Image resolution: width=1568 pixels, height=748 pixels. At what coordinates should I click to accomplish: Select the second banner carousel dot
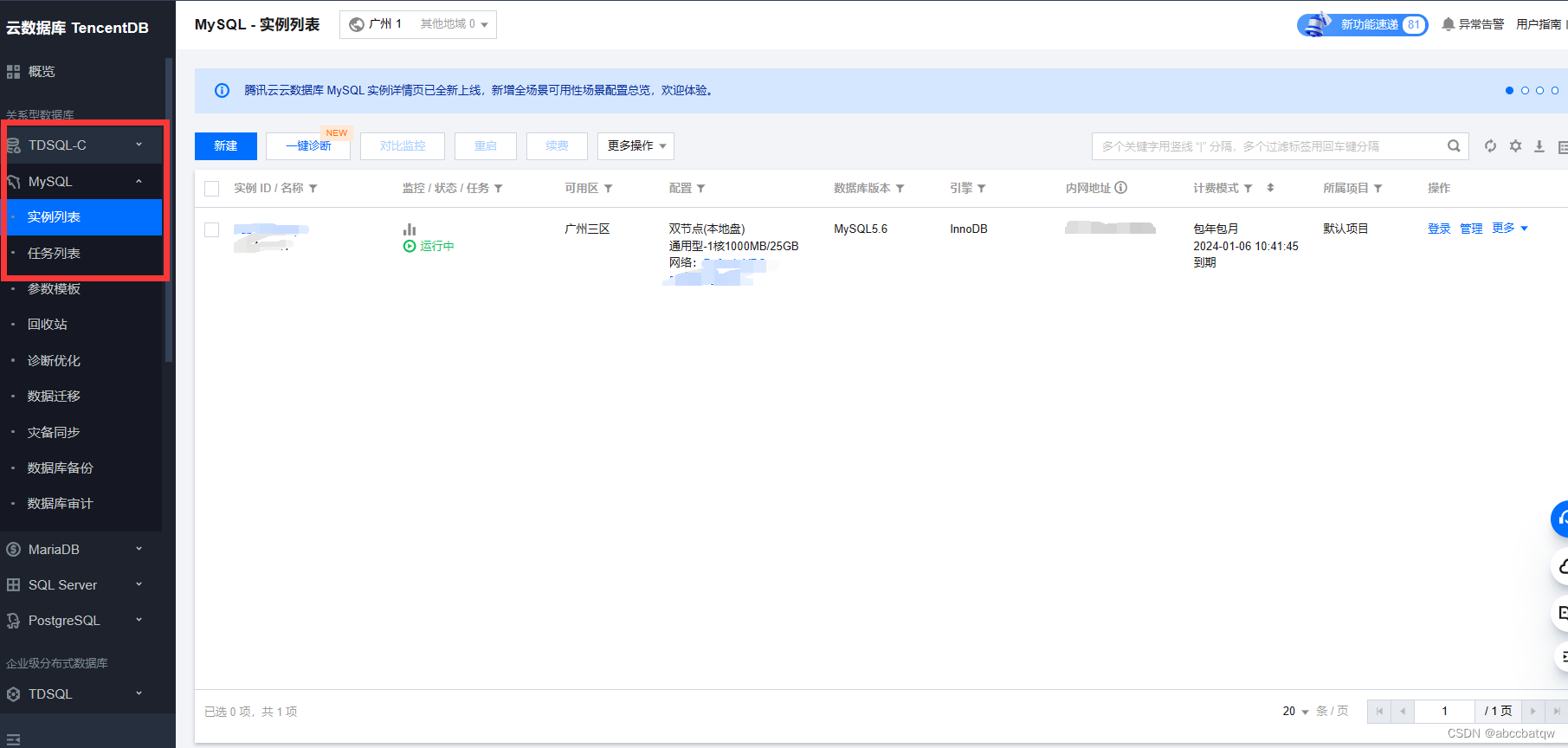coord(1525,91)
